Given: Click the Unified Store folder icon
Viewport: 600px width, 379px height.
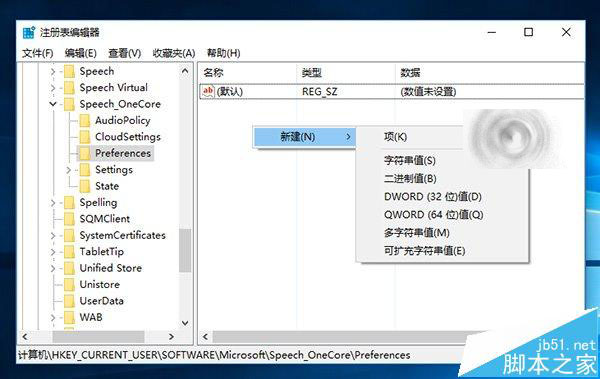Looking at the screenshot, I should (x=69, y=268).
